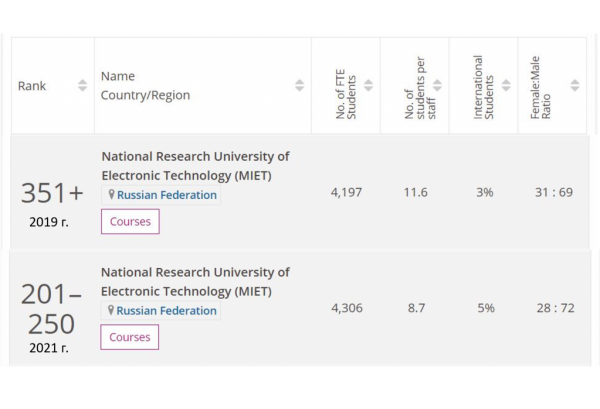The width and height of the screenshot is (600, 409).
Task: Click Female:Male Ratio header text
Action: click(540, 88)
